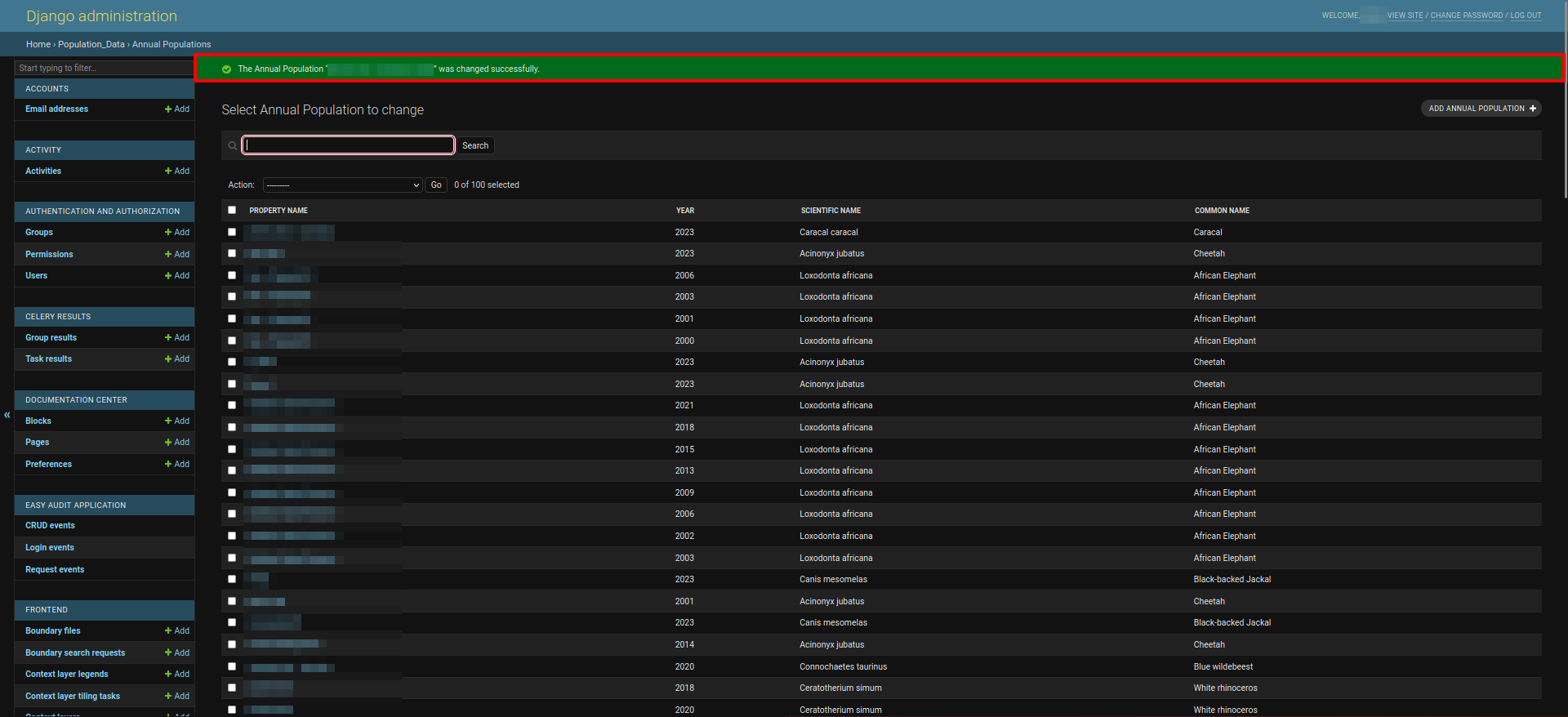The width and height of the screenshot is (1568, 717).
Task: Sort by Property Name column header
Action: tap(278, 211)
